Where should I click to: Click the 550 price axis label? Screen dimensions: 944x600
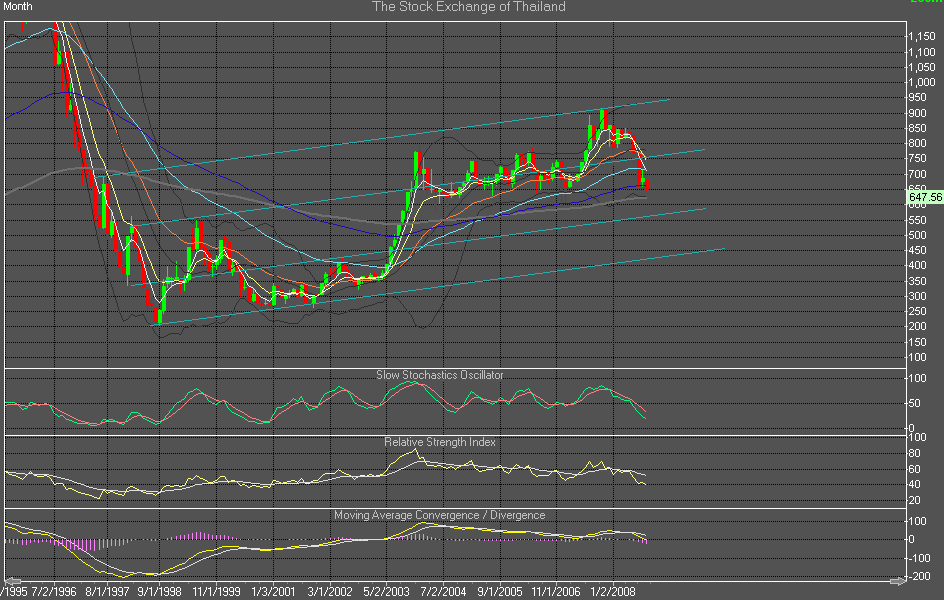click(918, 220)
